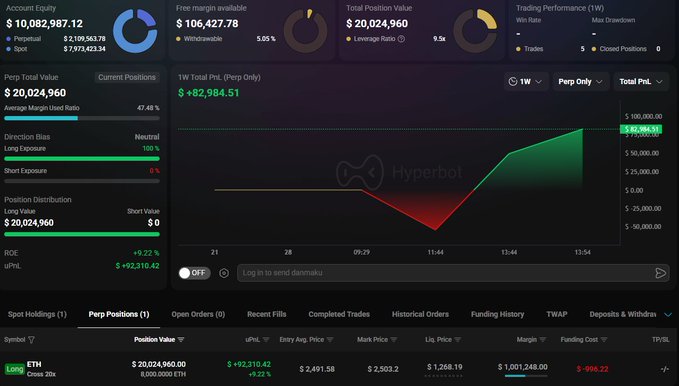
Task: Open Deposits & Withdrawals tab
Action: 622,314
